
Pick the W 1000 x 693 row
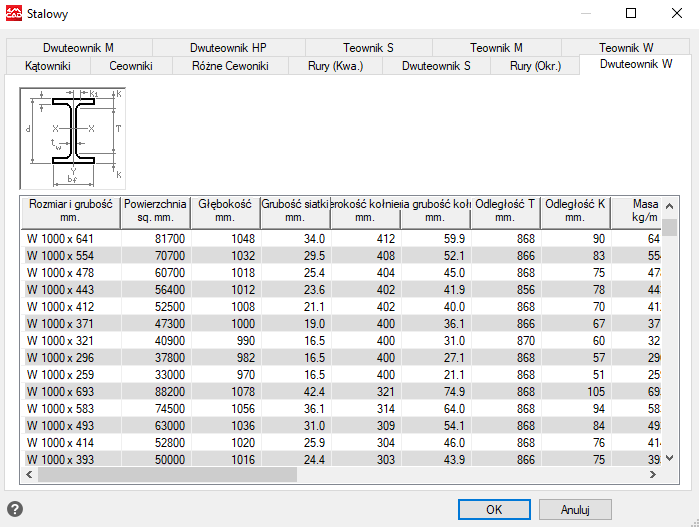point(70,392)
